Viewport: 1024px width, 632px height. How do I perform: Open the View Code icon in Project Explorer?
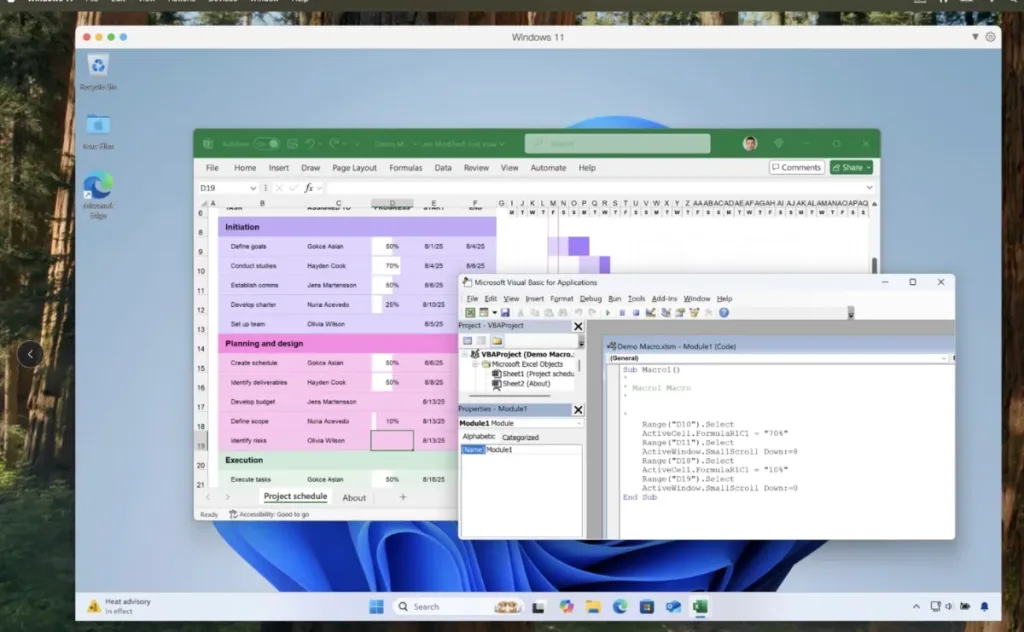(468, 340)
